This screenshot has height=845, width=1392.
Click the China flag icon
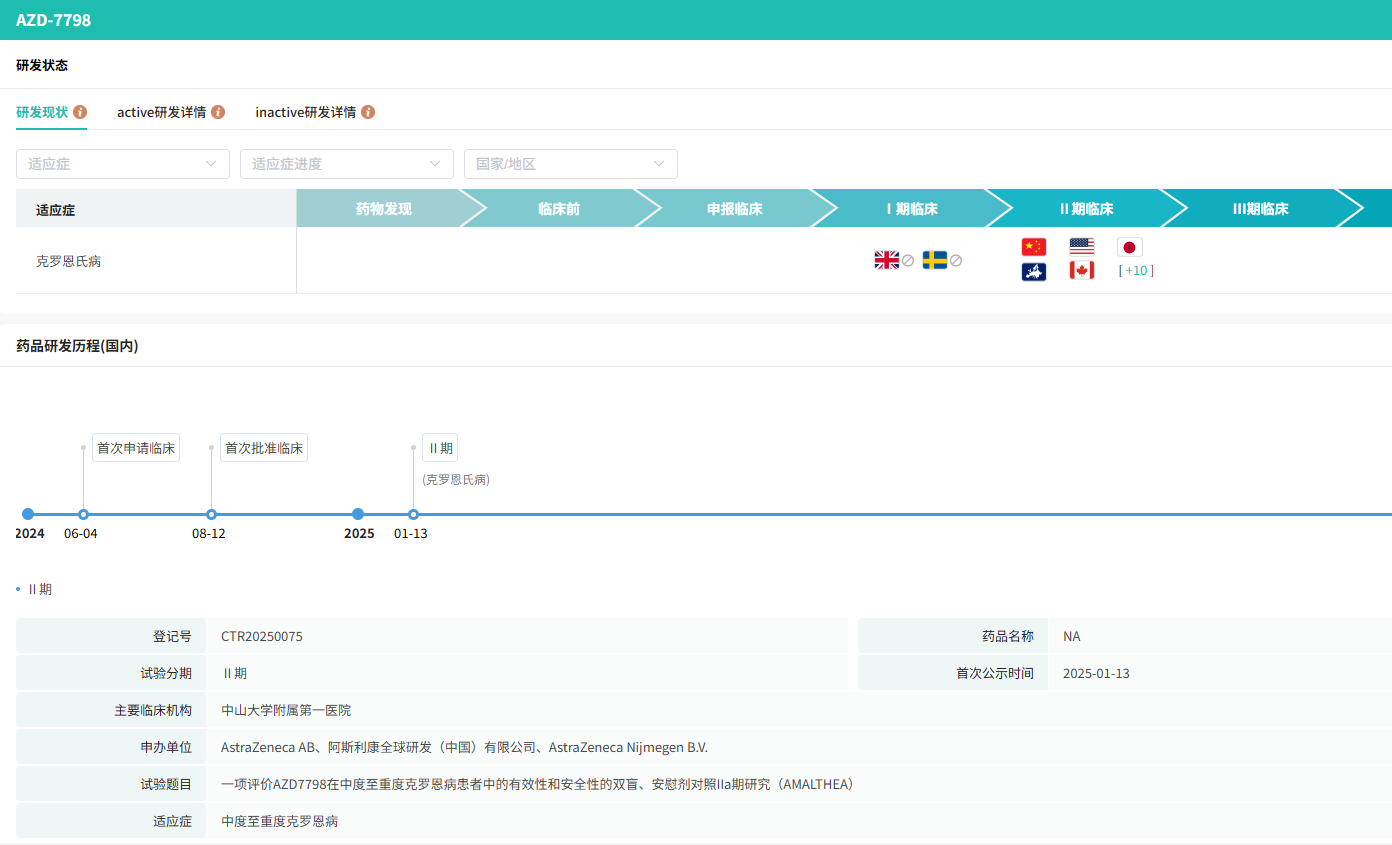[1033, 247]
